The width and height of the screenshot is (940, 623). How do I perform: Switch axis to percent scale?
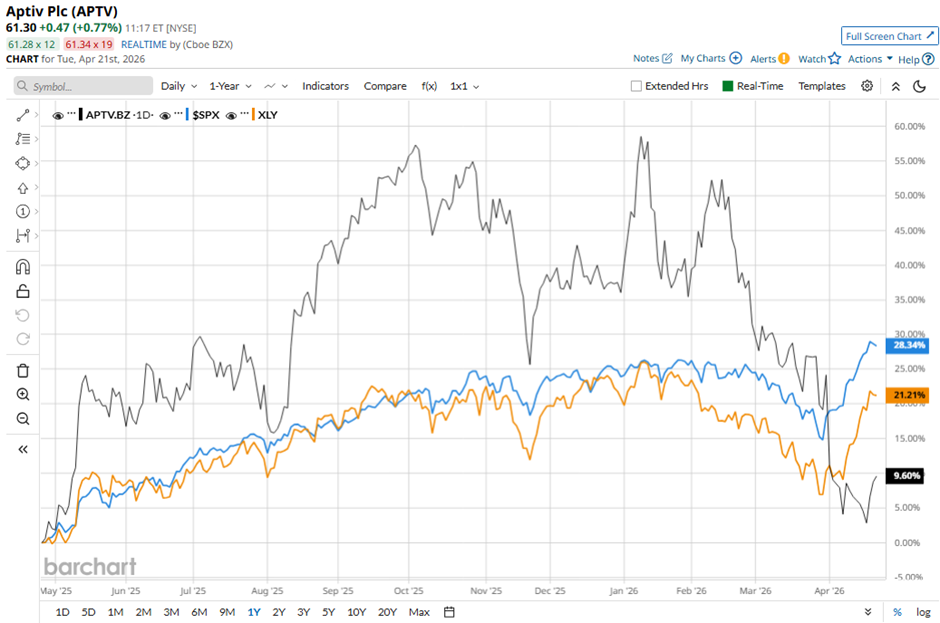897,612
